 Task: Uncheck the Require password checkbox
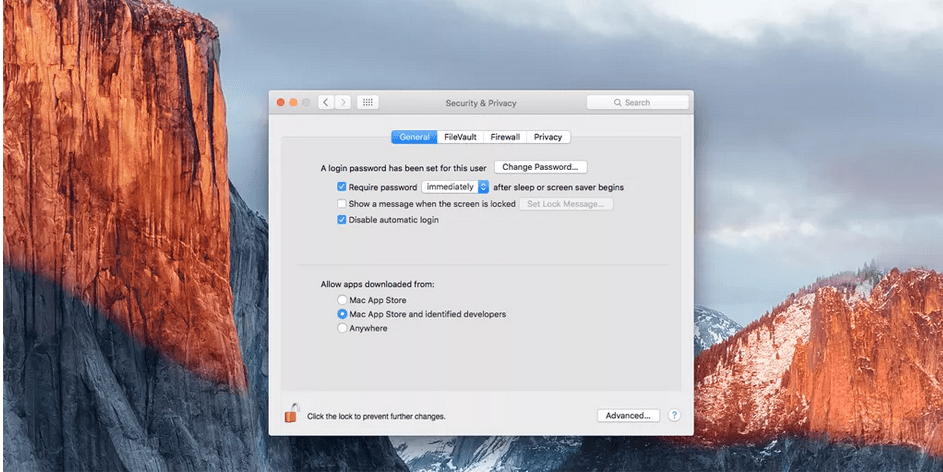pos(342,187)
